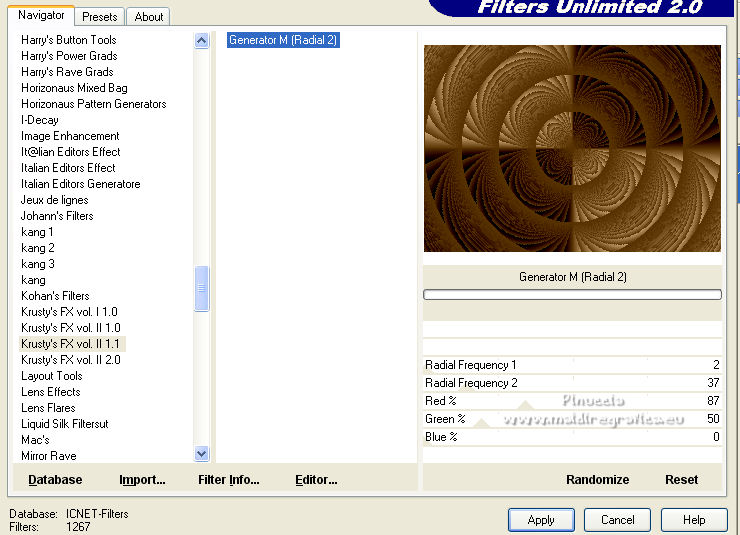Click the progress bar under the filter name

[572, 294]
